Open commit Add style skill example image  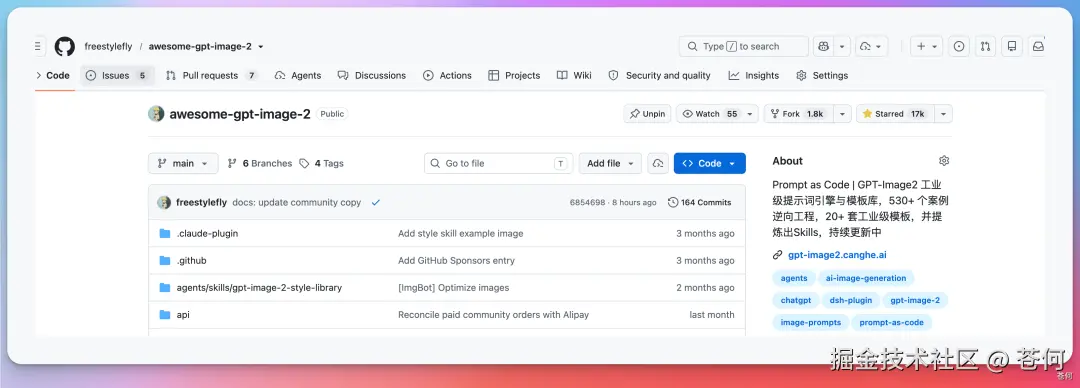coord(461,234)
